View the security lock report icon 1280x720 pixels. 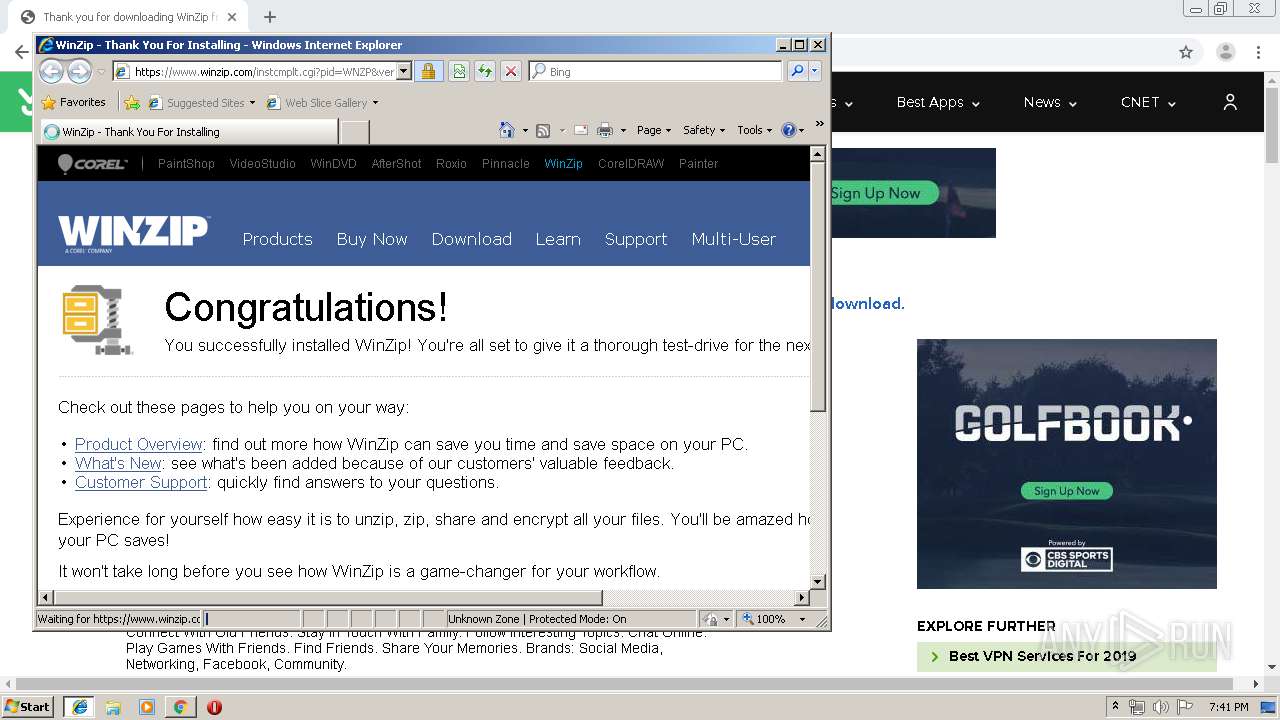coord(428,71)
